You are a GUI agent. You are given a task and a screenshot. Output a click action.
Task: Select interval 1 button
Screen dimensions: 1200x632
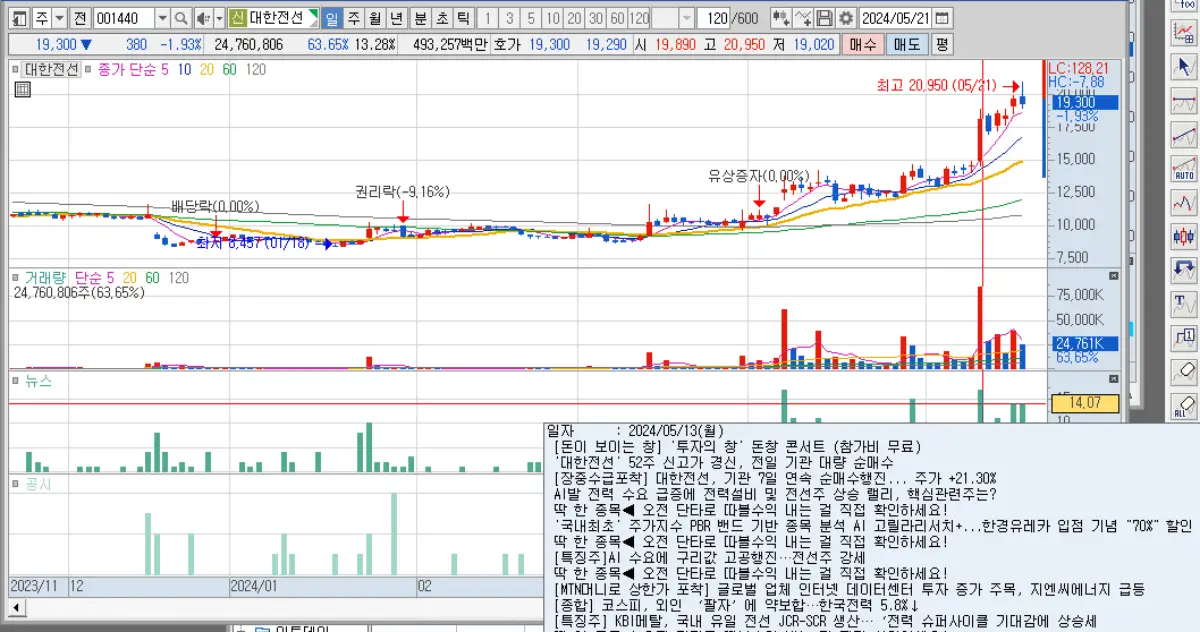point(486,19)
